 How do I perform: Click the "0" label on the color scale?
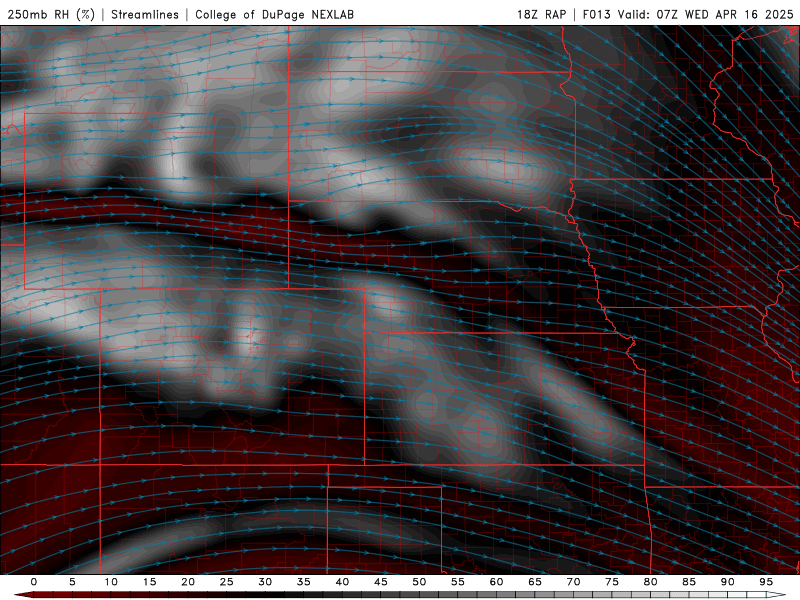coord(34,582)
